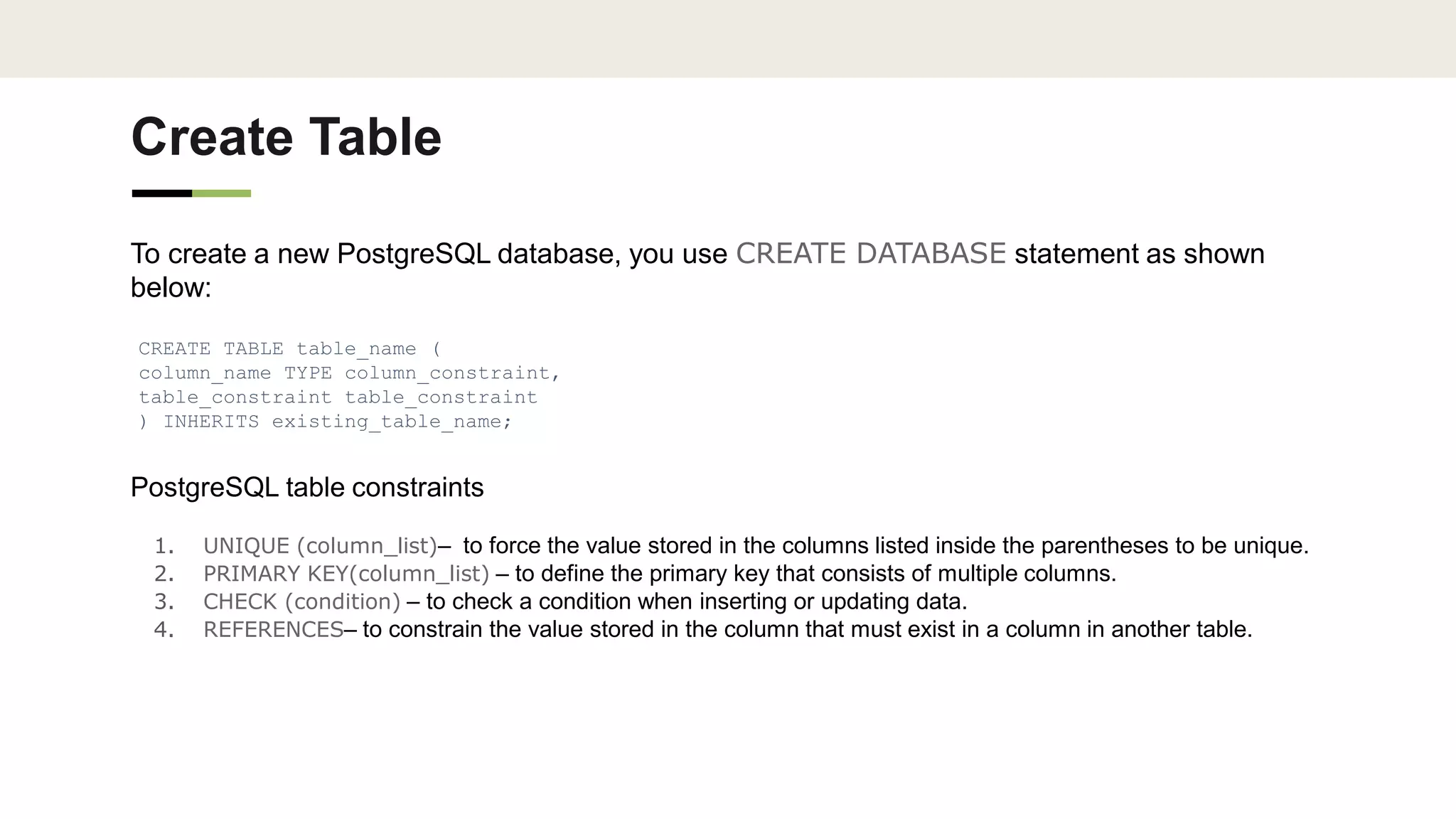Click the list number "4."

pos(164,629)
